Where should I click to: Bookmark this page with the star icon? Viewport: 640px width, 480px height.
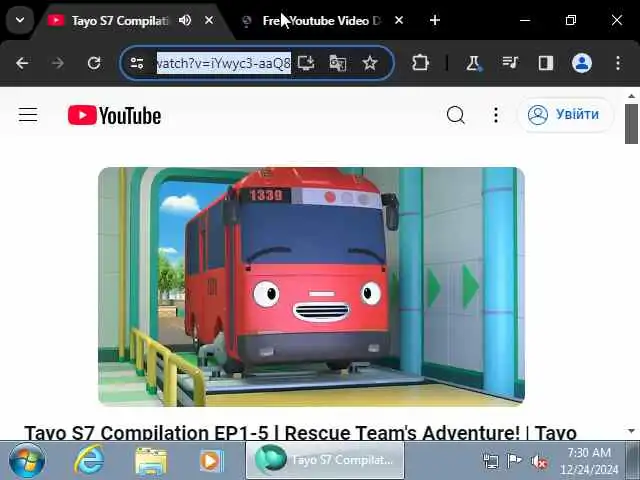[370, 63]
